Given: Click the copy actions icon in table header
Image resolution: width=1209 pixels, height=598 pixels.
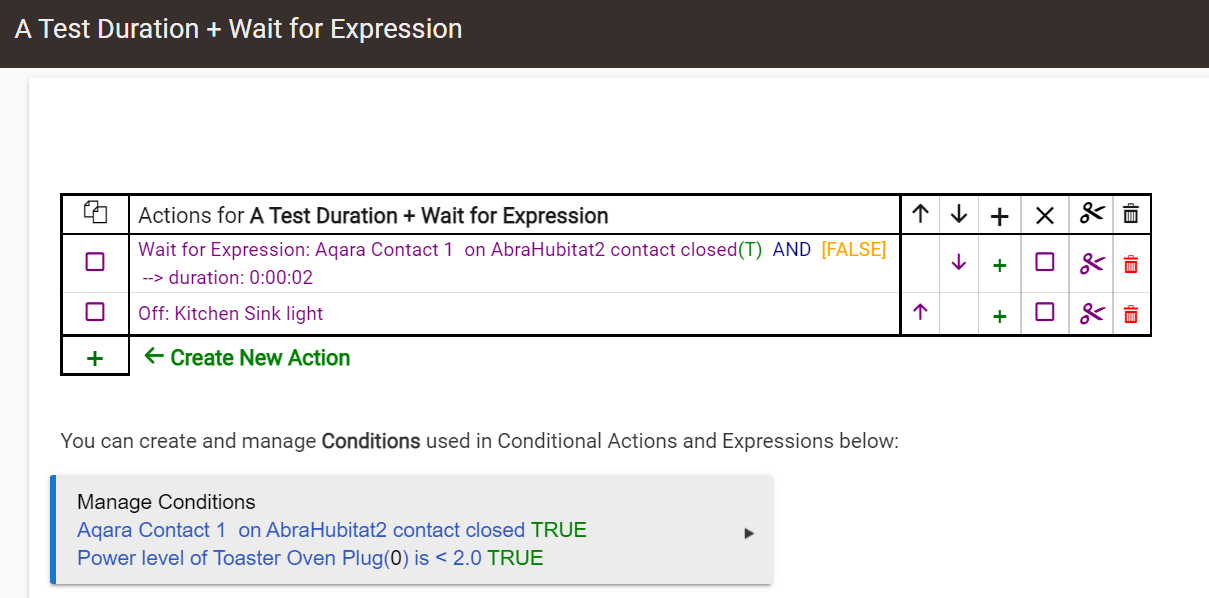Looking at the screenshot, I should 95,212.
